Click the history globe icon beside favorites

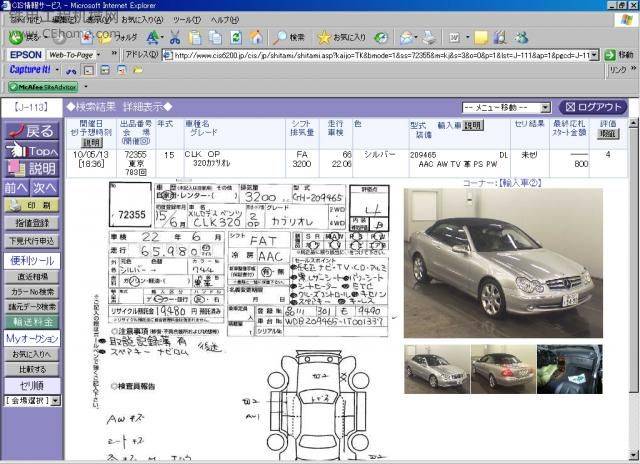coord(381,38)
